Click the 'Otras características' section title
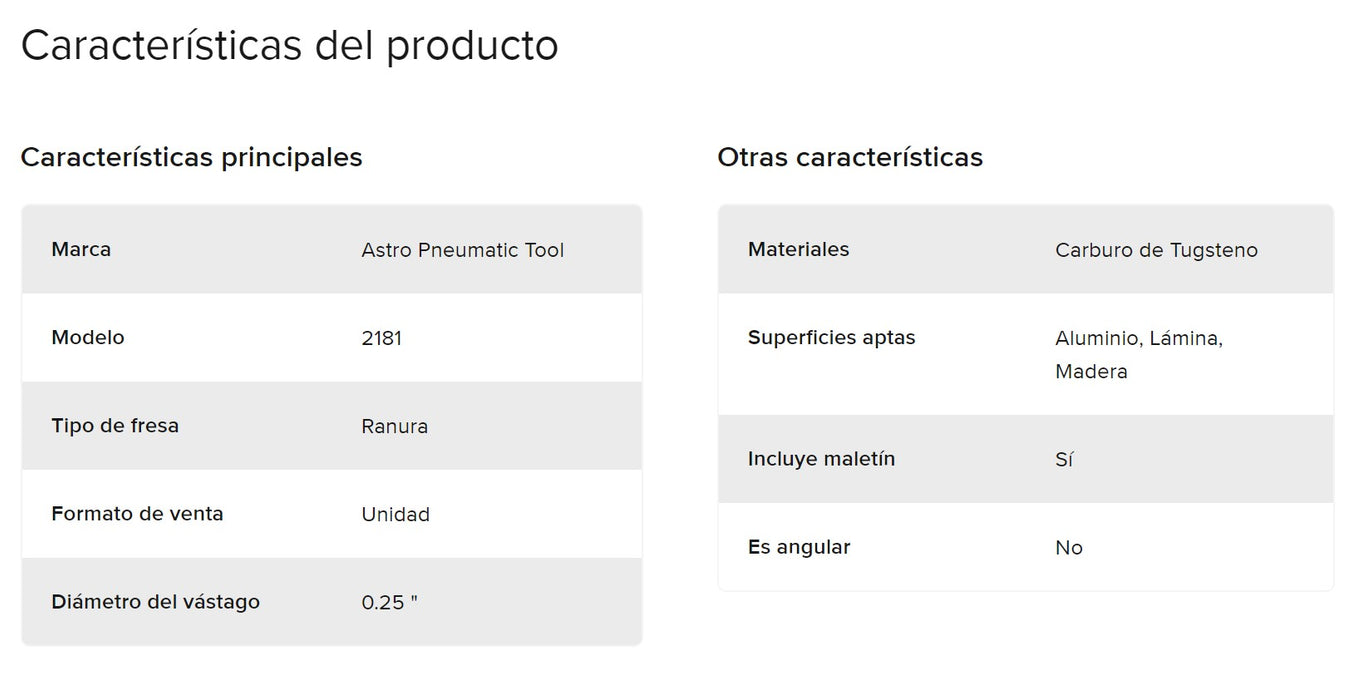1358x700 pixels. click(850, 157)
